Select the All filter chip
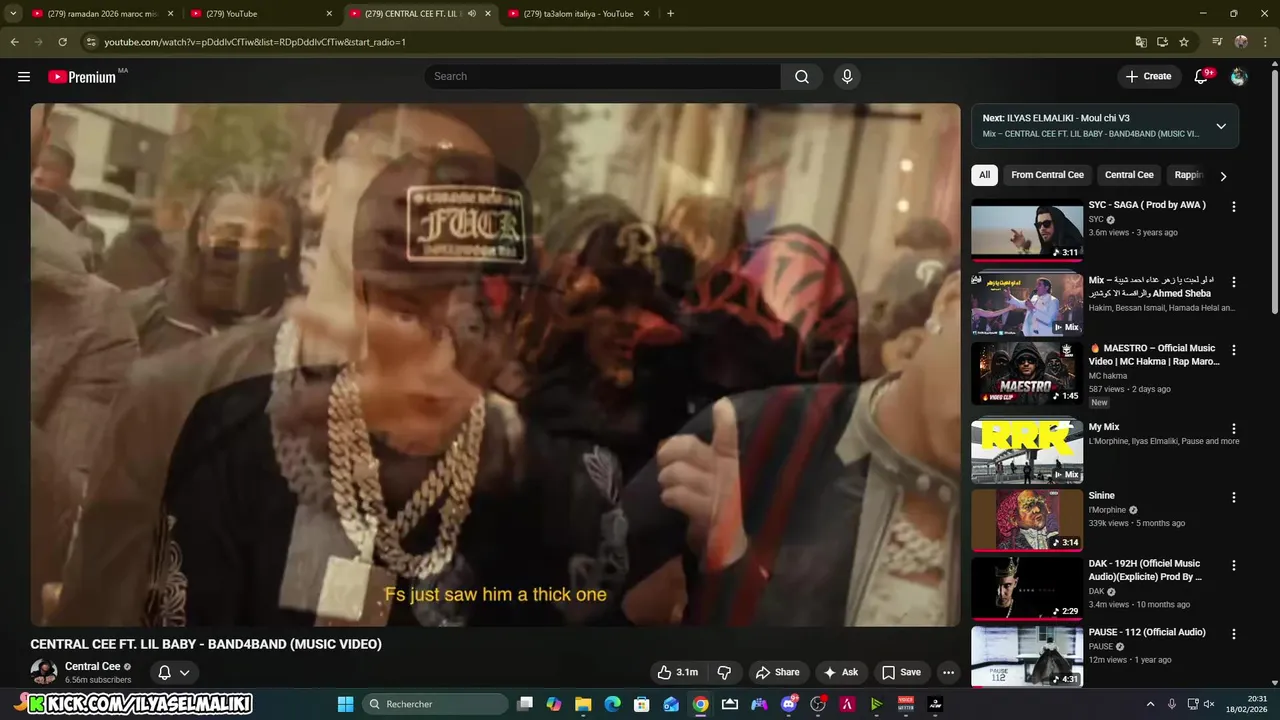 coord(984,175)
